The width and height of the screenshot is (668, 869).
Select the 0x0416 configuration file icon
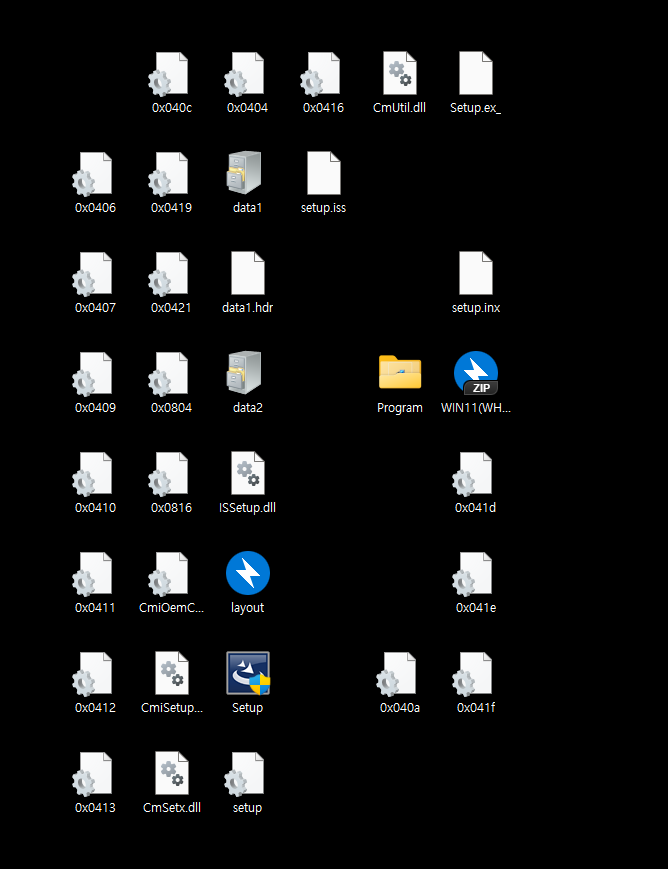click(x=320, y=74)
